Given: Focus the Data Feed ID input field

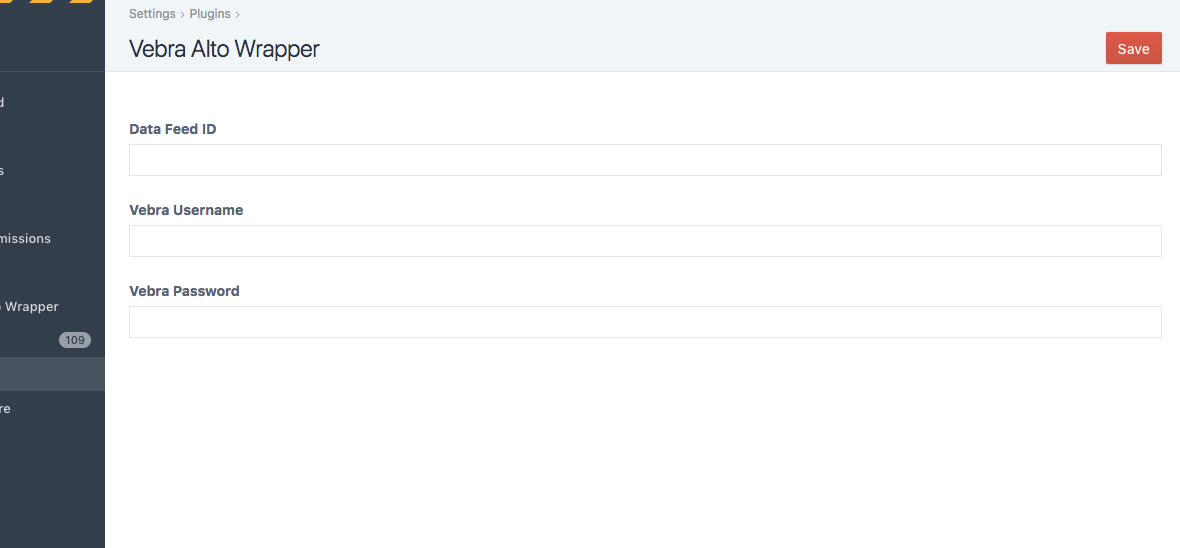Looking at the screenshot, I should [645, 160].
